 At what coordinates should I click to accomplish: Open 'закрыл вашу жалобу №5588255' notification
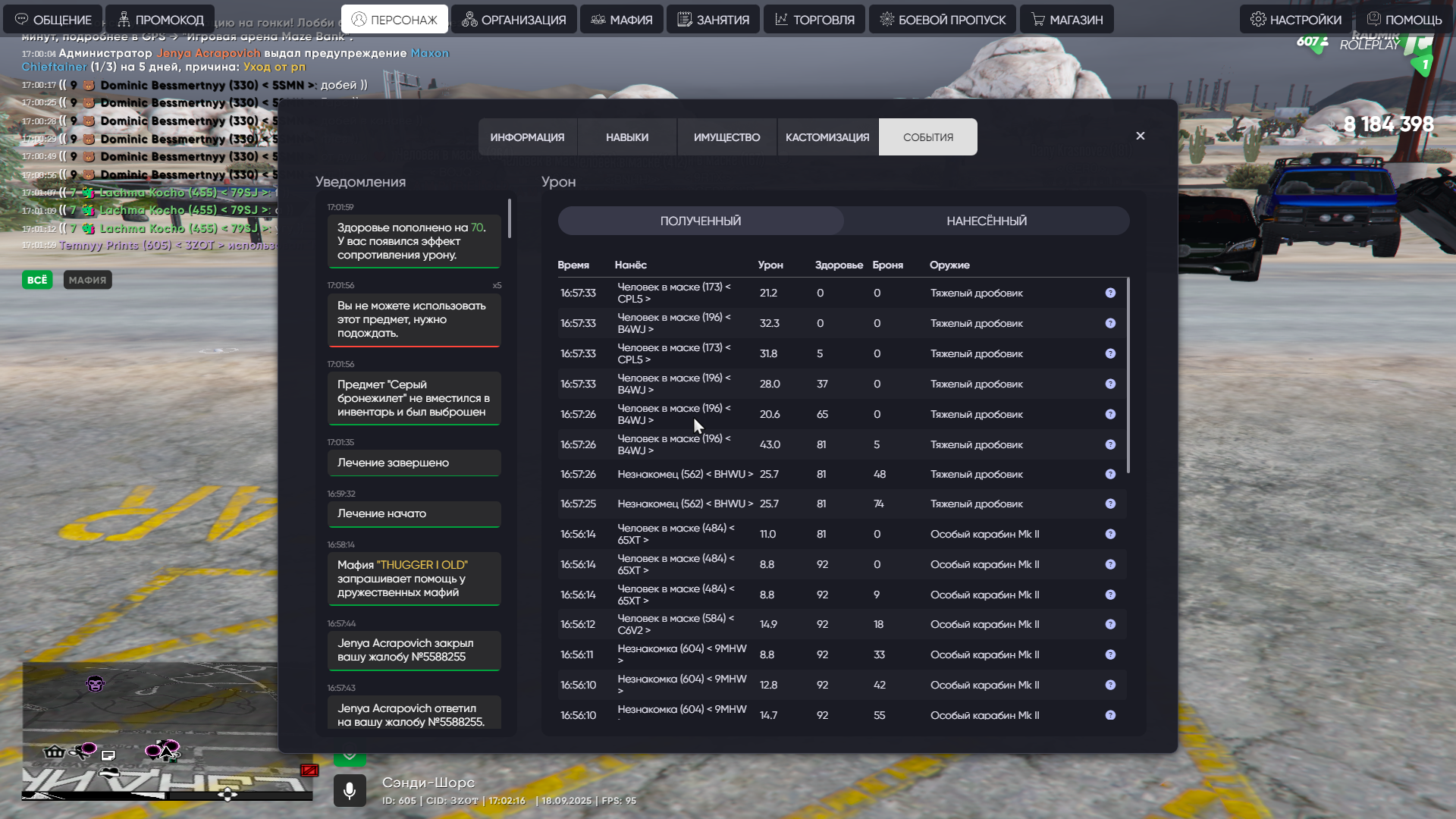coord(414,650)
